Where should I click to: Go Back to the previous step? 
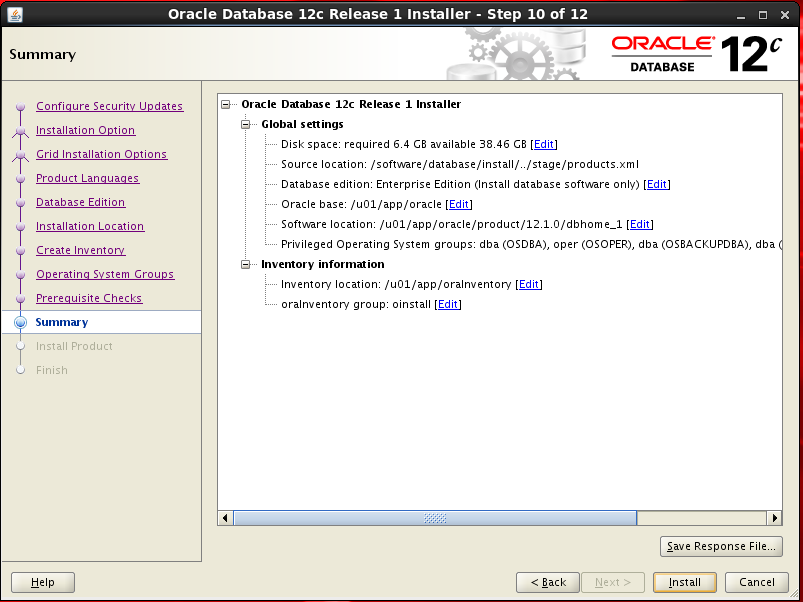[x=548, y=582]
